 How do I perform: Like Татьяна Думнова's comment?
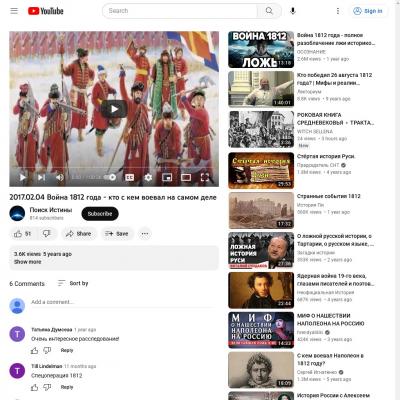click(34, 350)
